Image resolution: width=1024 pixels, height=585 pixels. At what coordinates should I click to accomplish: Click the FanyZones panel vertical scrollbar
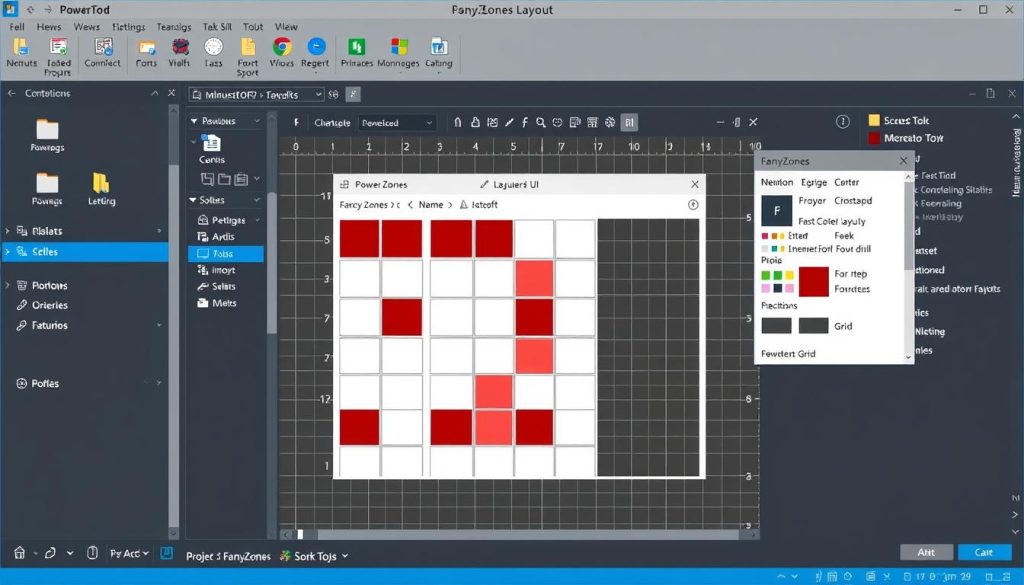[908, 267]
